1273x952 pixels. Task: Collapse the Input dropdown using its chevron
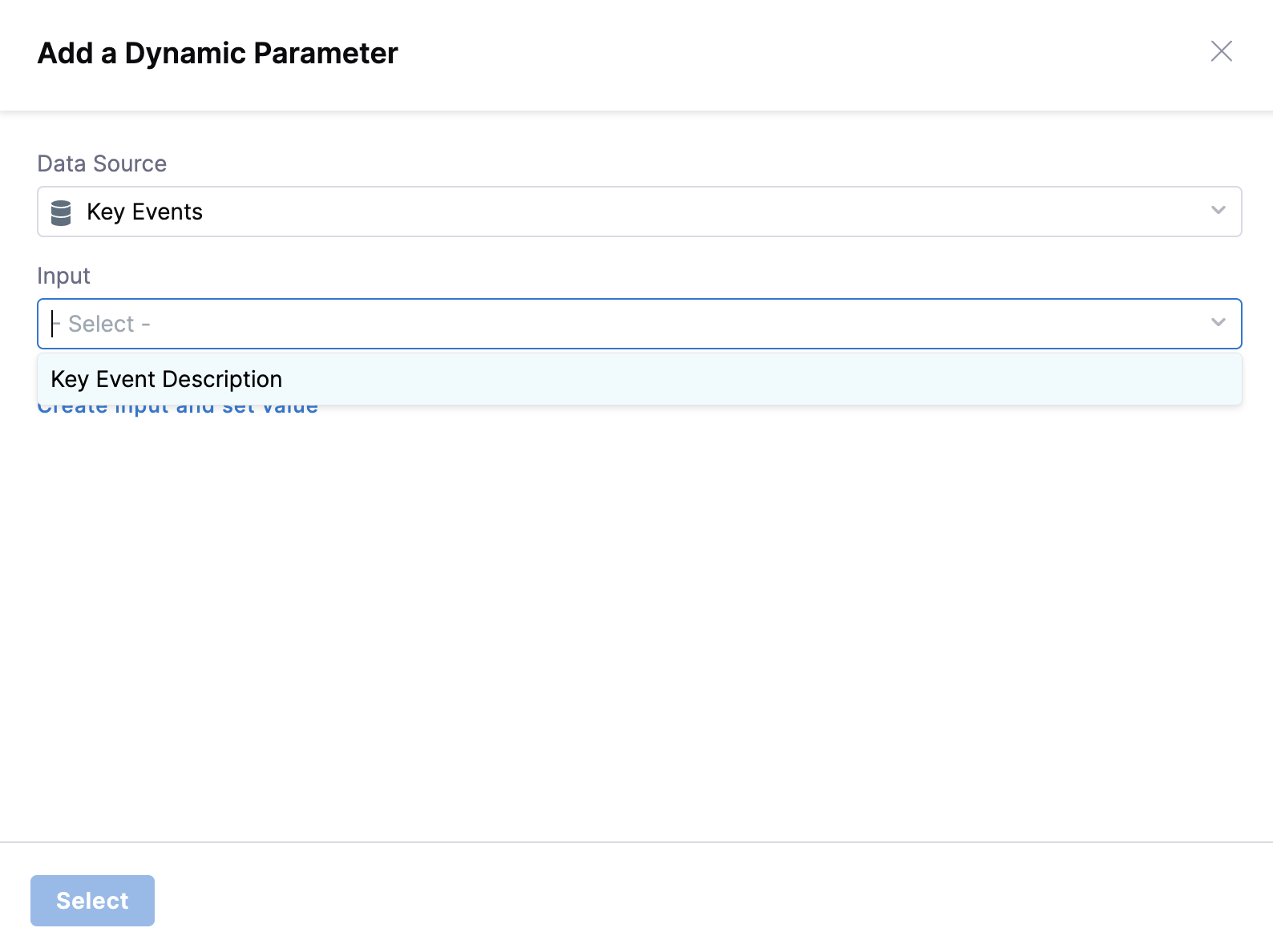[1218, 323]
